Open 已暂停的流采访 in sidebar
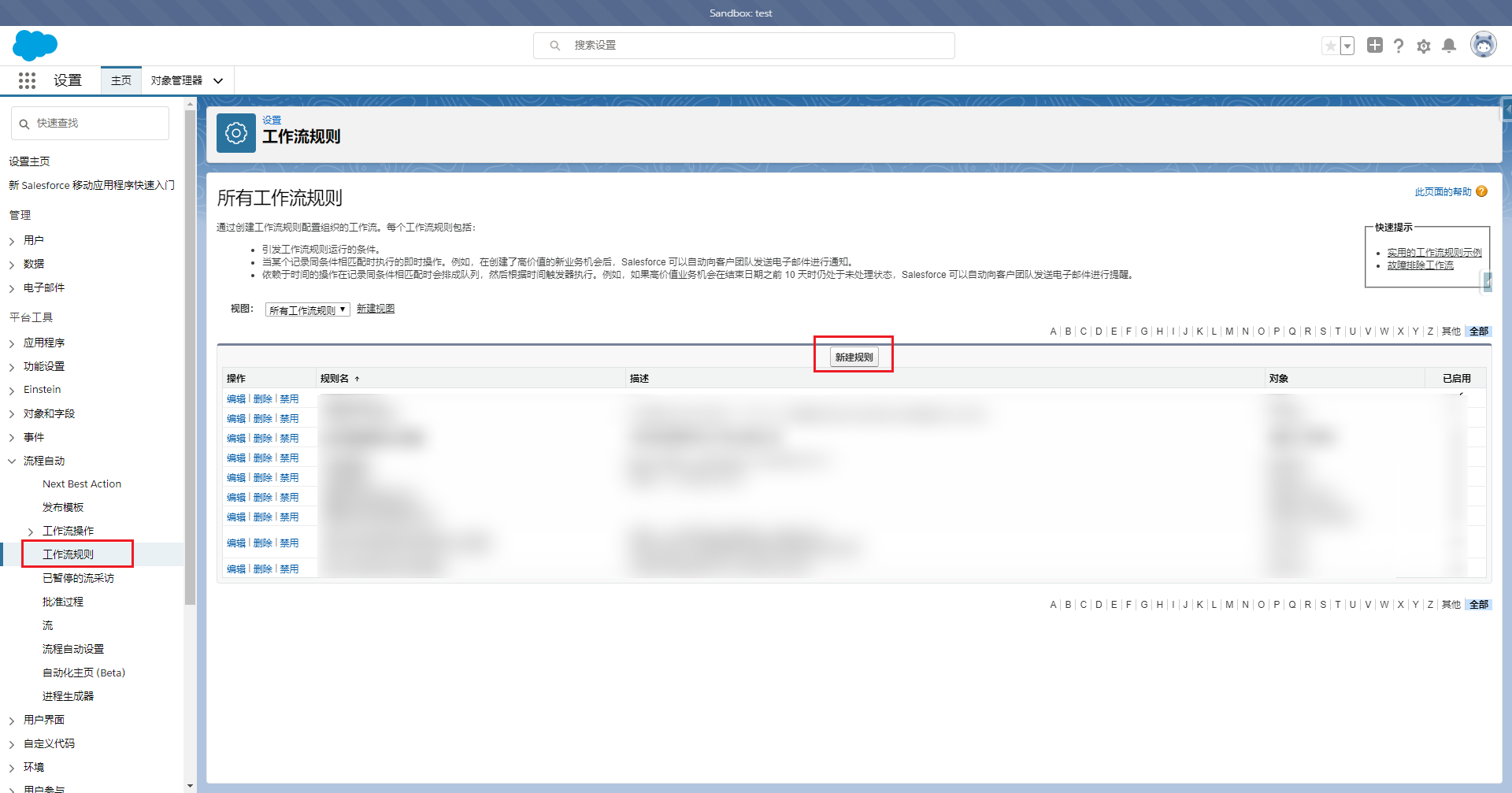The width and height of the screenshot is (1512, 793). pyautogui.click(x=78, y=578)
